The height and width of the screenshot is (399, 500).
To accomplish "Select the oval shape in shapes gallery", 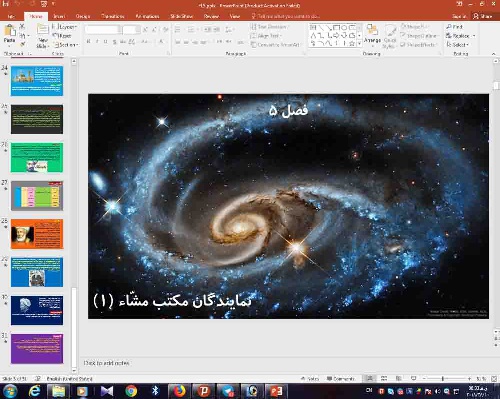I will (x=344, y=27).
